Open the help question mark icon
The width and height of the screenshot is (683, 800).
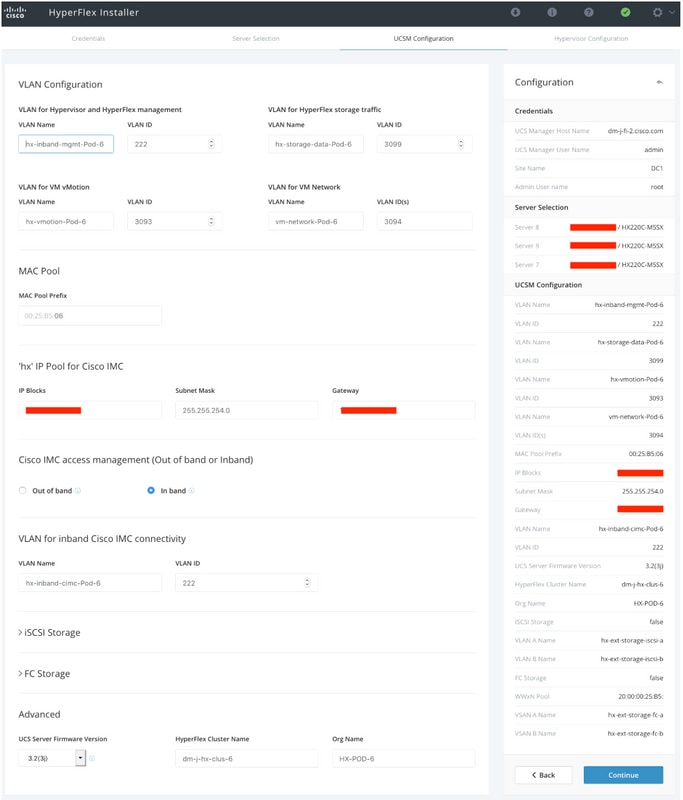589,12
